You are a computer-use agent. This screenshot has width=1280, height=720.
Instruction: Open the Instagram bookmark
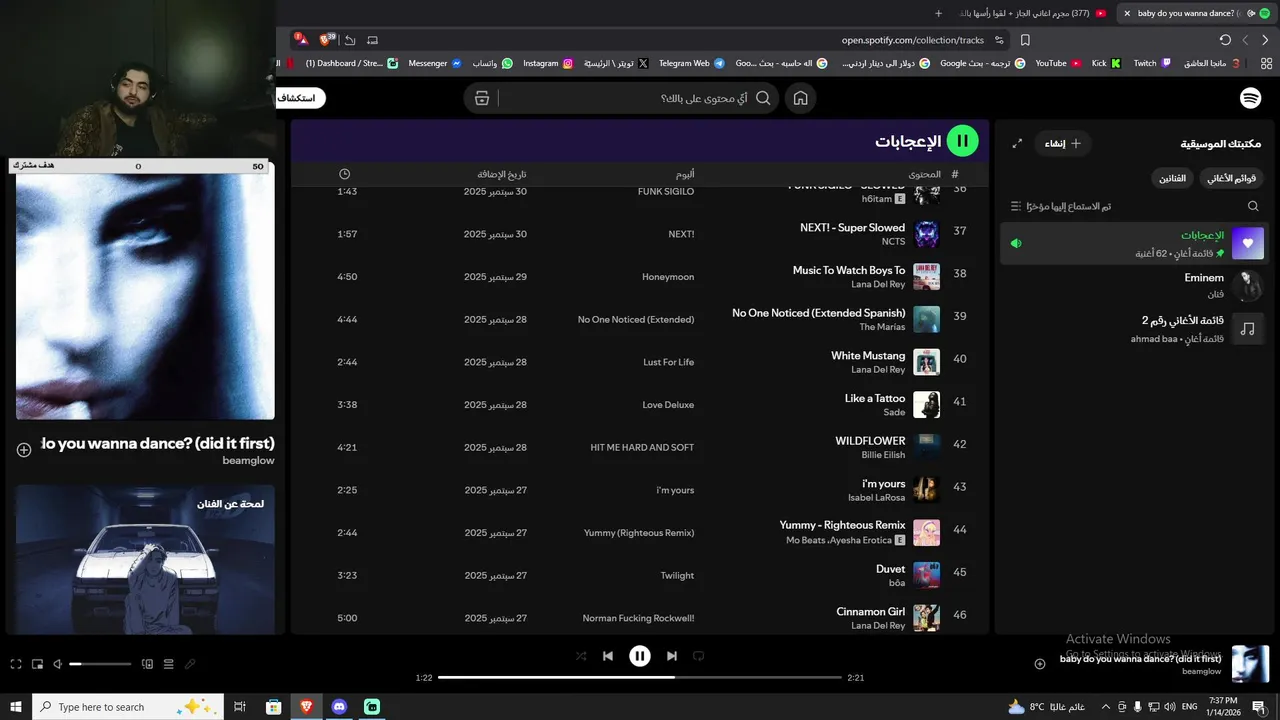point(548,63)
